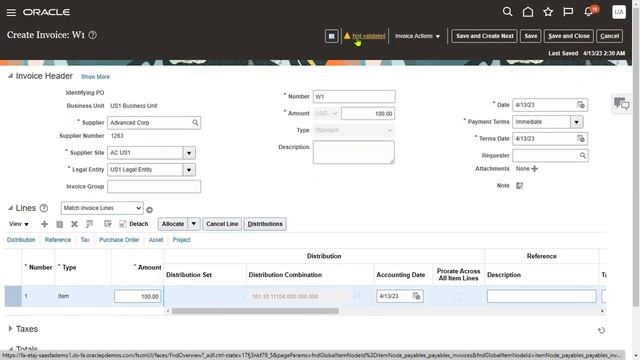Switch to Project tab

[182, 240]
